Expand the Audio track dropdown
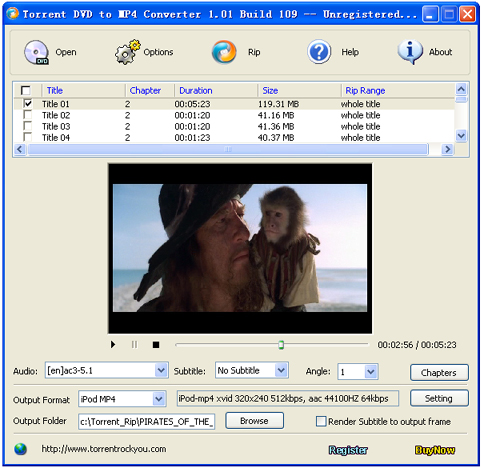 point(161,370)
